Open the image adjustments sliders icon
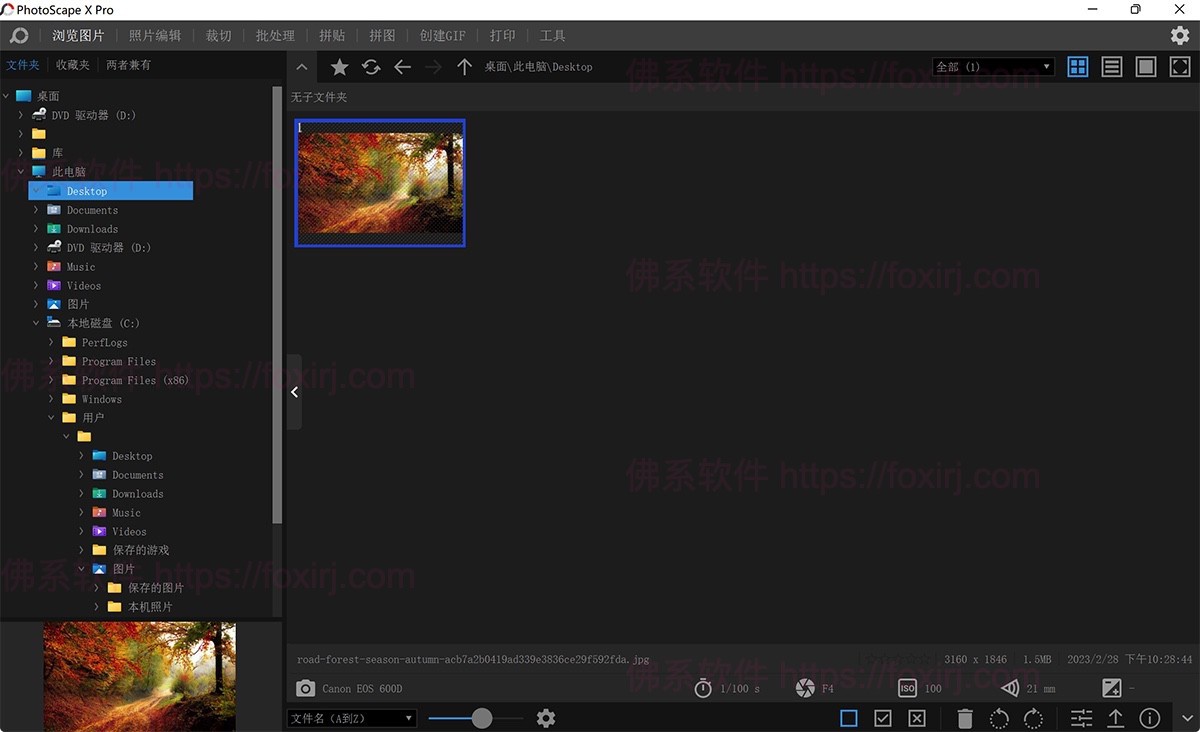The height and width of the screenshot is (732, 1200). pyautogui.click(x=1081, y=718)
